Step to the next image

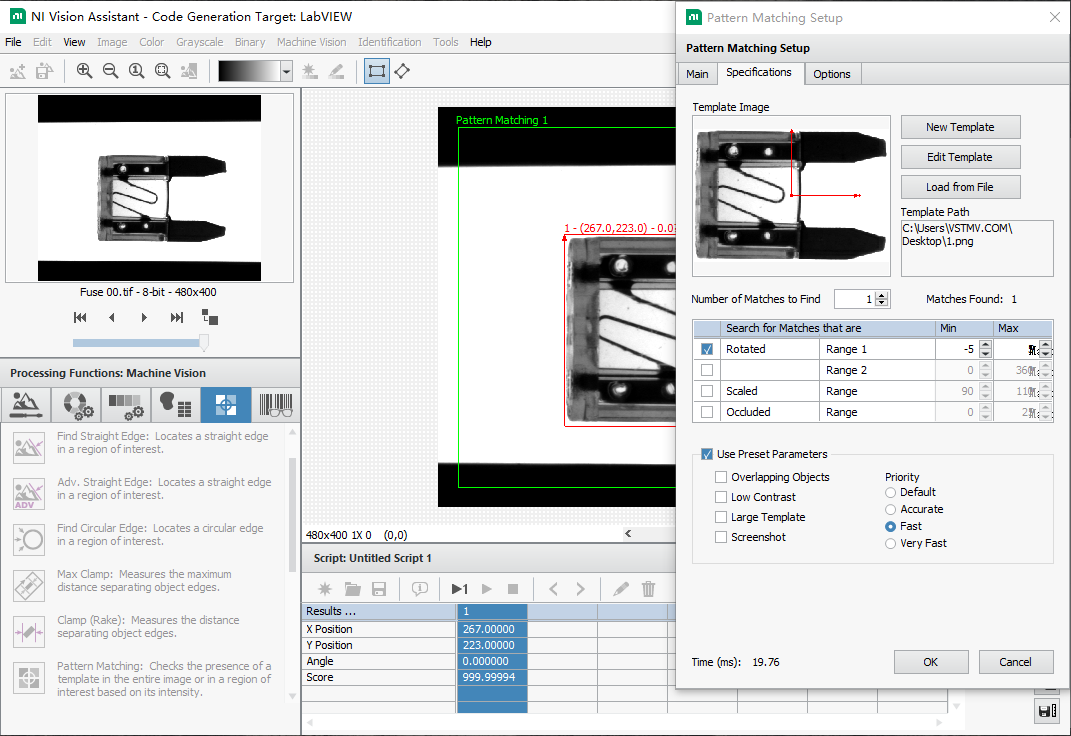click(x=144, y=317)
